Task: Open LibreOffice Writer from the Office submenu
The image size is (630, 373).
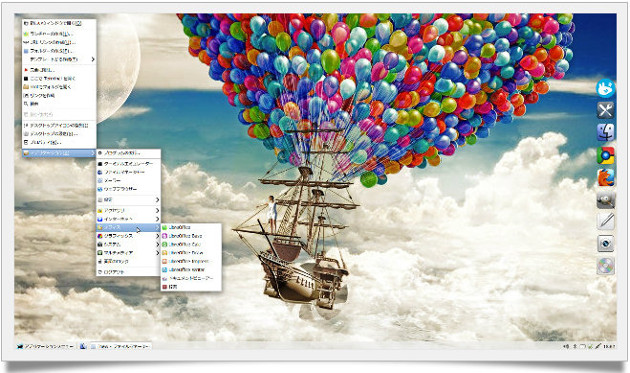Action: (191, 270)
